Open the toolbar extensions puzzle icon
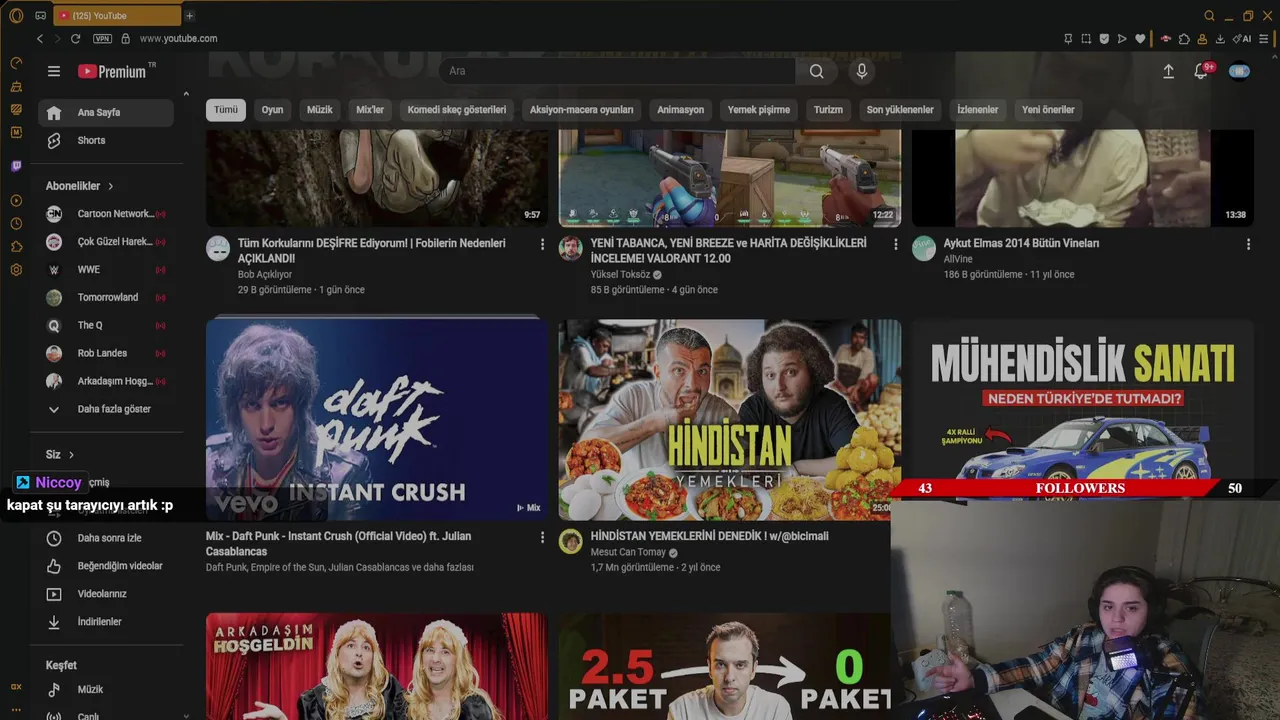The image size is (1280, 720). pyautogui.click(x=1184, y=38)
